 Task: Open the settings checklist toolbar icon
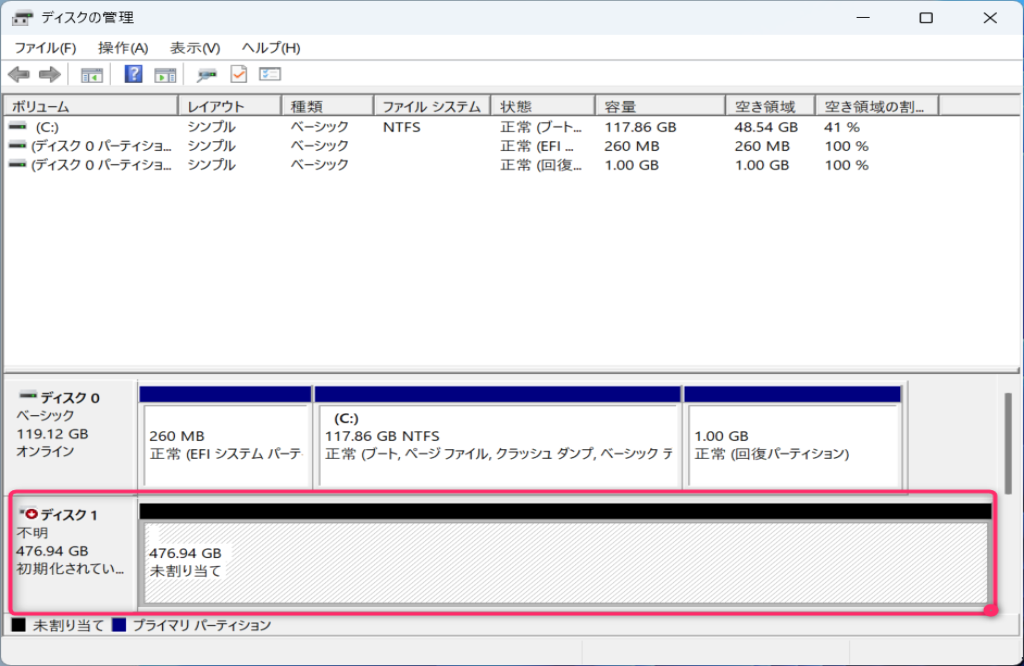270,75
